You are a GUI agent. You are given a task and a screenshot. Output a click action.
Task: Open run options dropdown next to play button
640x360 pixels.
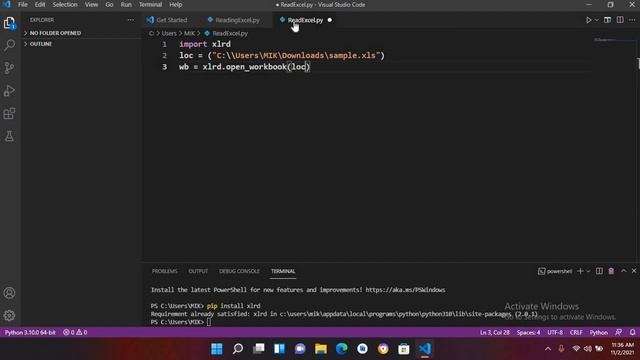pyautogui.click(x=596, y=20)
